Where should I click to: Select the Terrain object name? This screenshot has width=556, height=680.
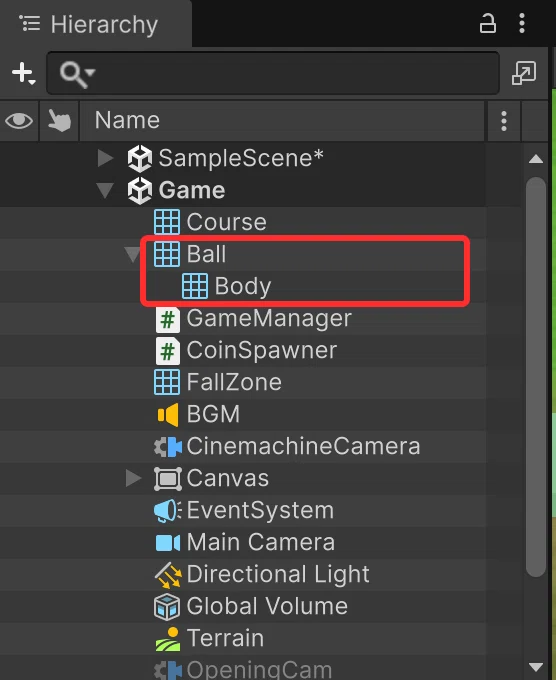(225, 638)
